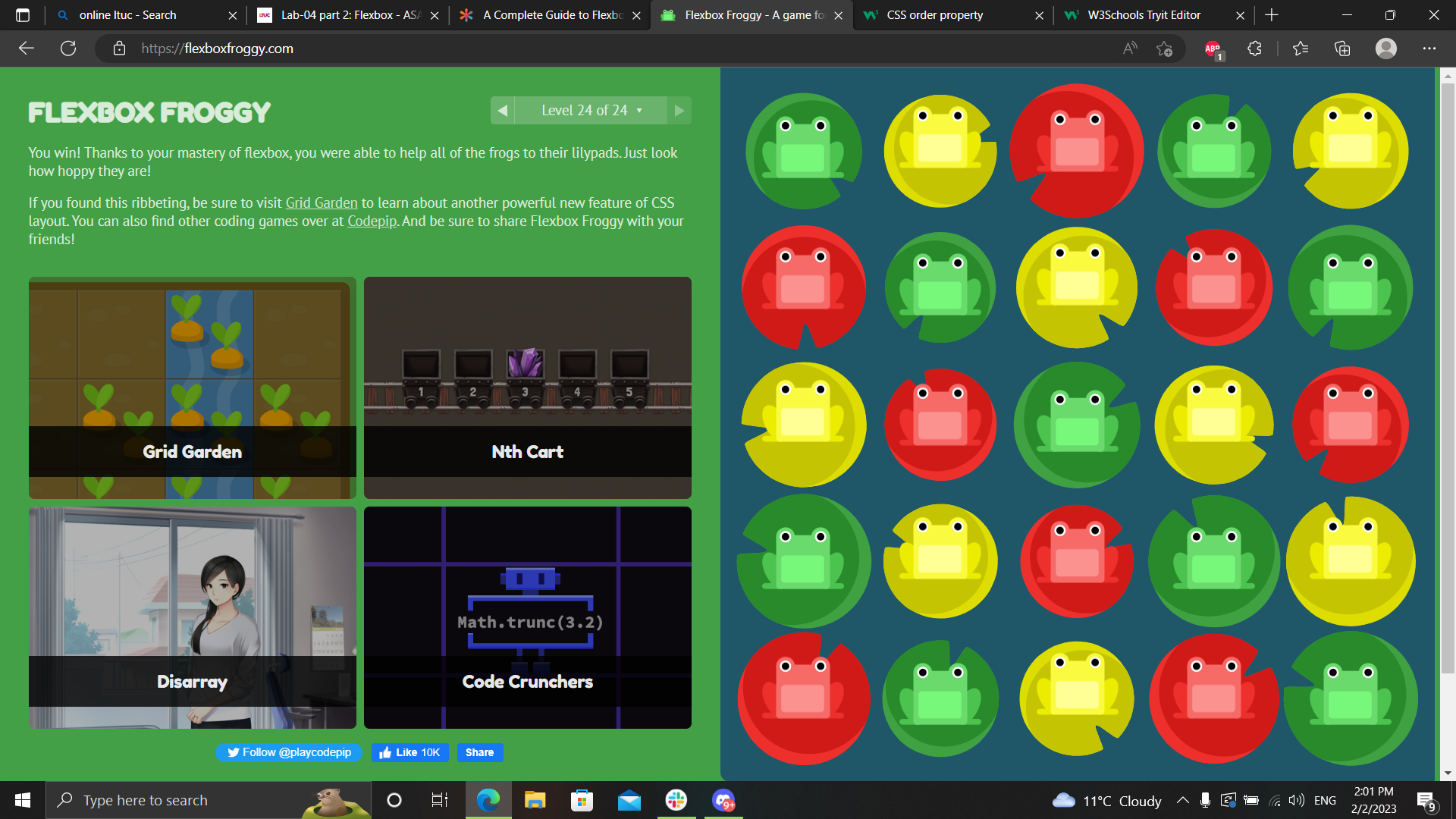Click the blue Share button

[x=480, y=752]
